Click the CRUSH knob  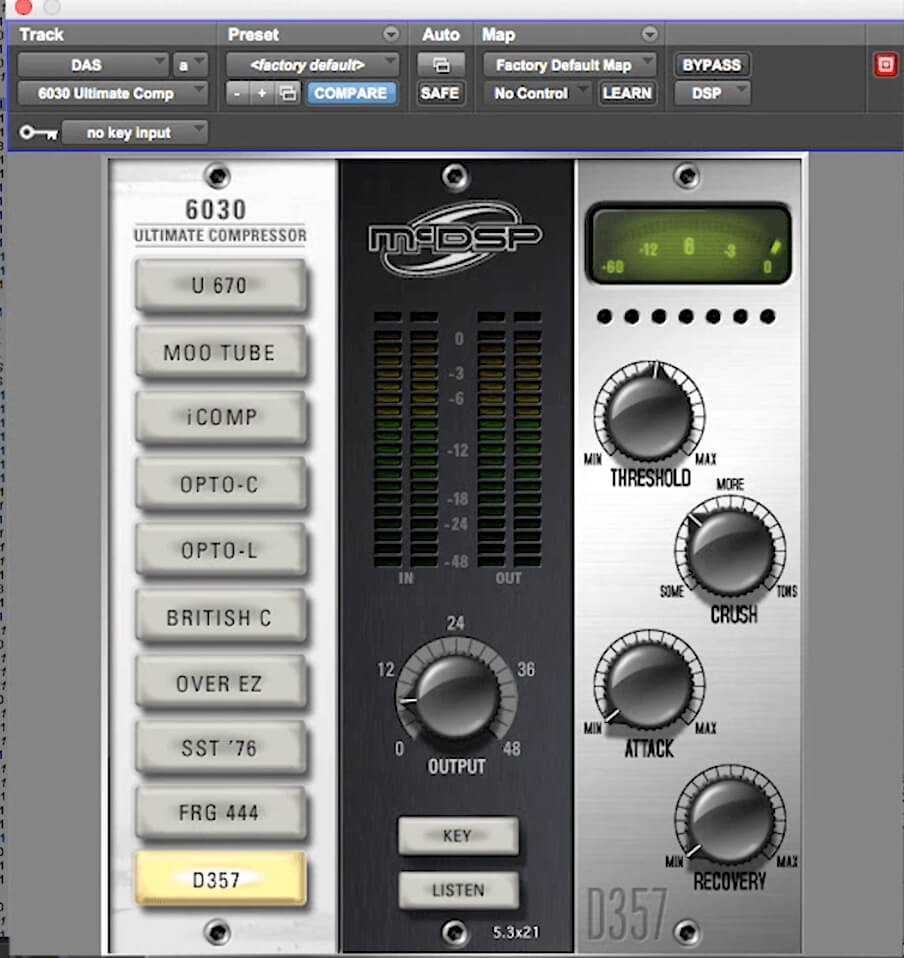tap(731, 550)
